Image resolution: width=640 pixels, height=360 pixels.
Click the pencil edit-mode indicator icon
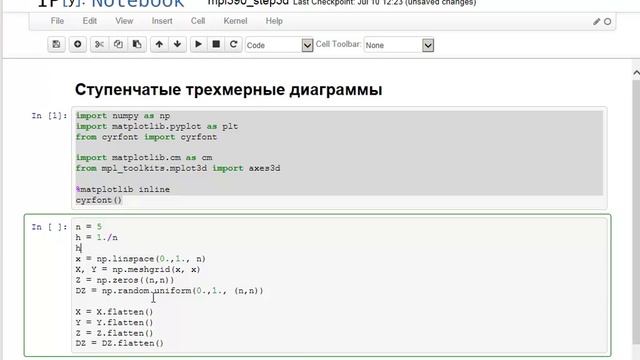pos(597,22)
